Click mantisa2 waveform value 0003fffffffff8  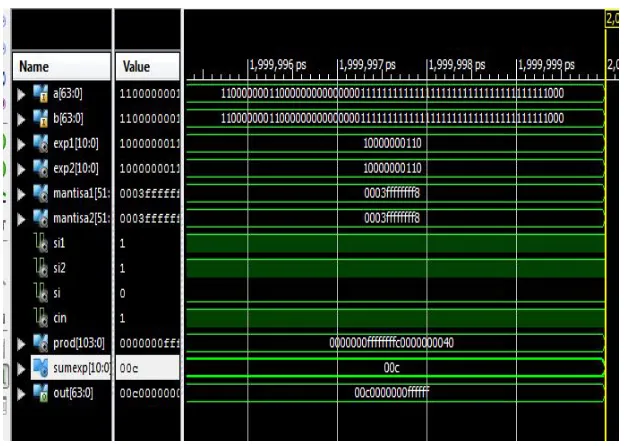tap(392, 218)
